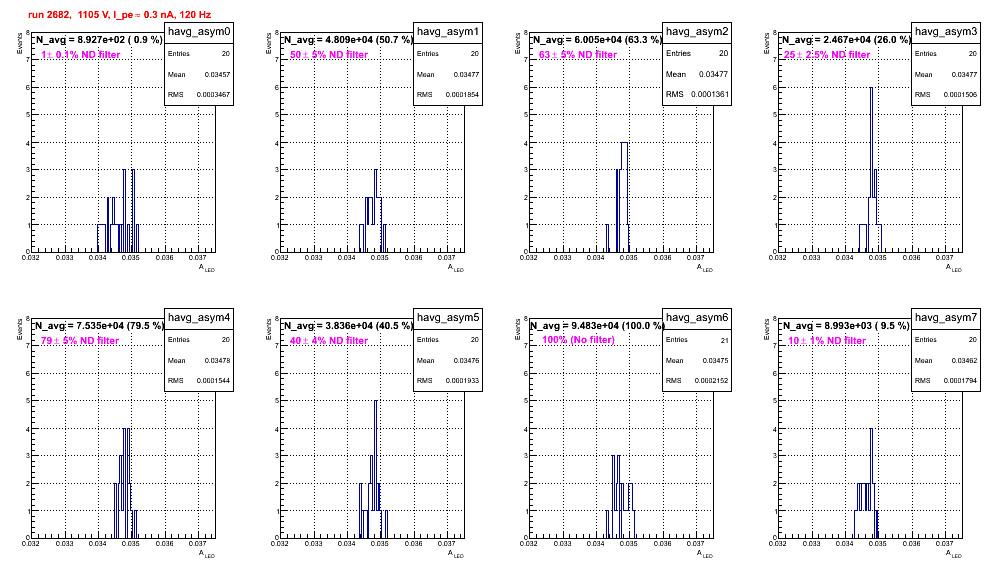Click the 100% (No filter) label
Viewport: 996px width, 572px height.
point(579,340)
